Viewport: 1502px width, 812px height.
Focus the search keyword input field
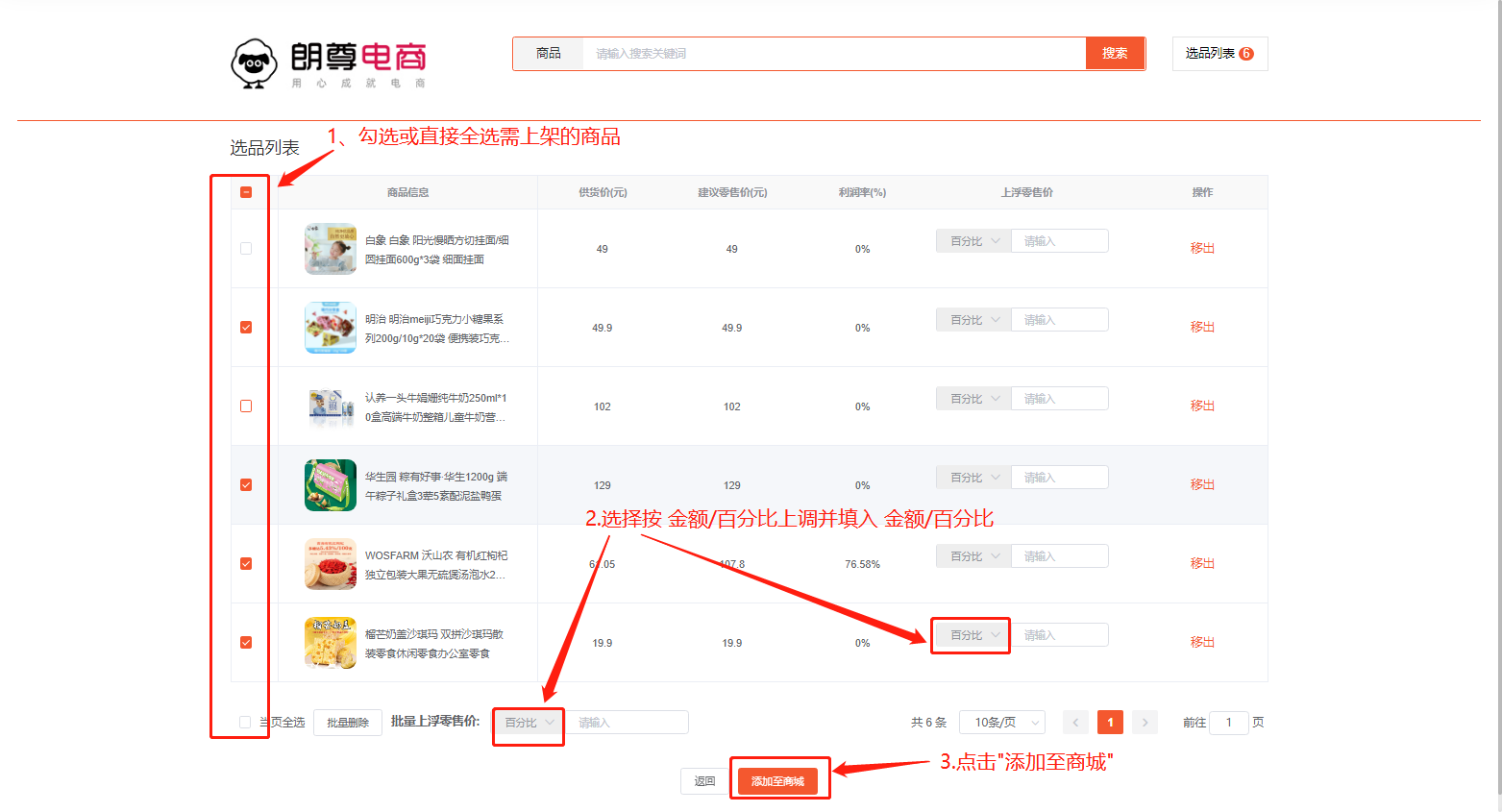point(832,54)
